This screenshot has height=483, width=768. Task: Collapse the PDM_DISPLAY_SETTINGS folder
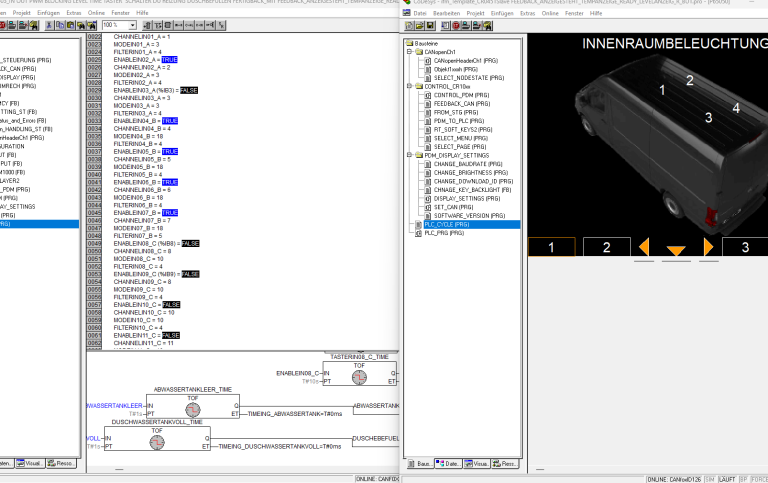pyautogui.click(x=409, y=155)
